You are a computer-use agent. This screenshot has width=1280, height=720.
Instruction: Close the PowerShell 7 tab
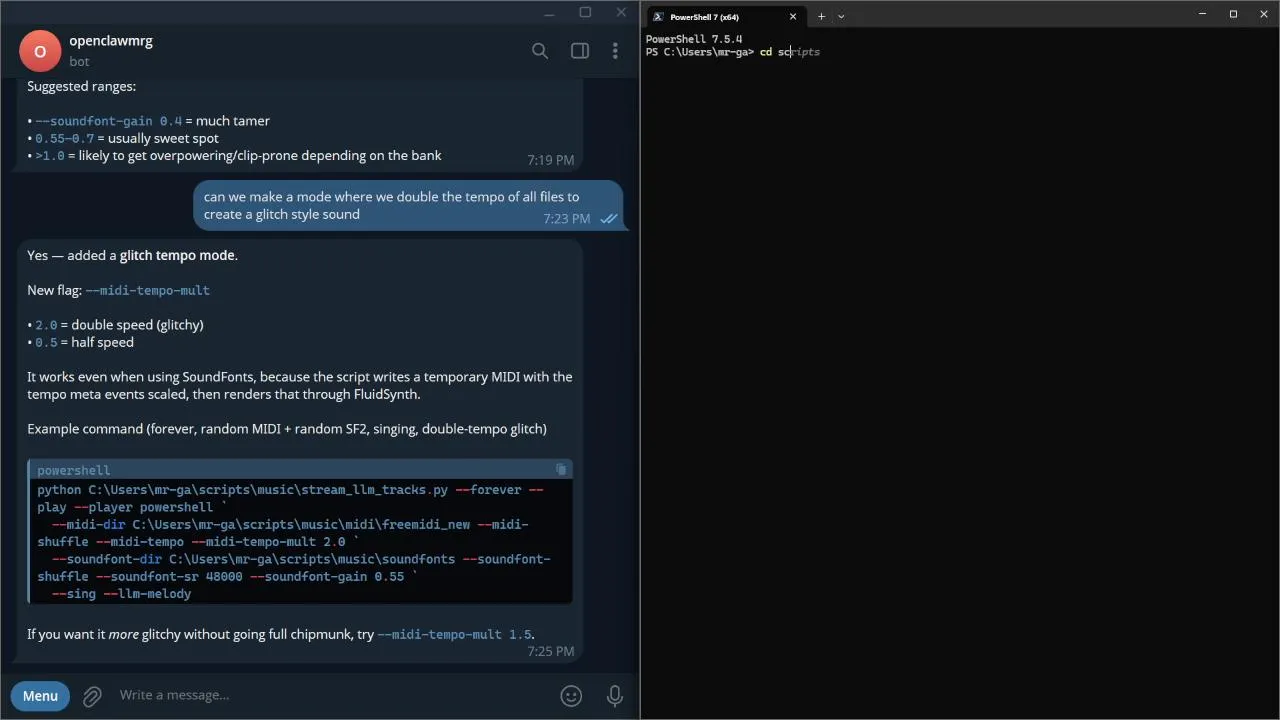point(793,16)
